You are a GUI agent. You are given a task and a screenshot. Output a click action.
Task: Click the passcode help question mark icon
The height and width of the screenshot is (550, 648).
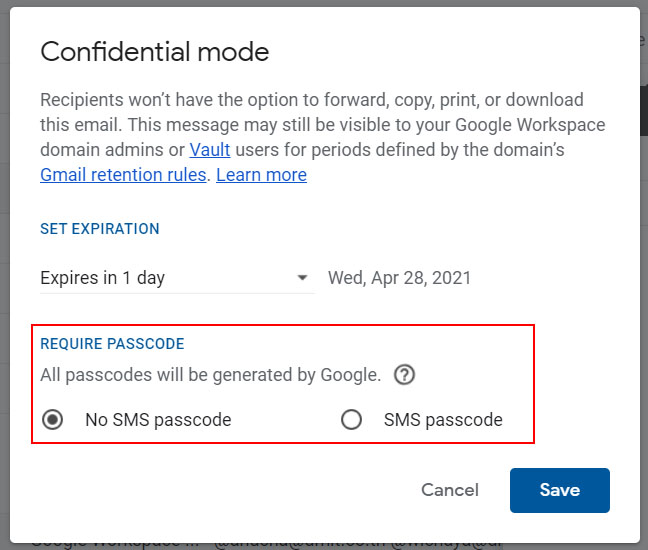(404, 375)
